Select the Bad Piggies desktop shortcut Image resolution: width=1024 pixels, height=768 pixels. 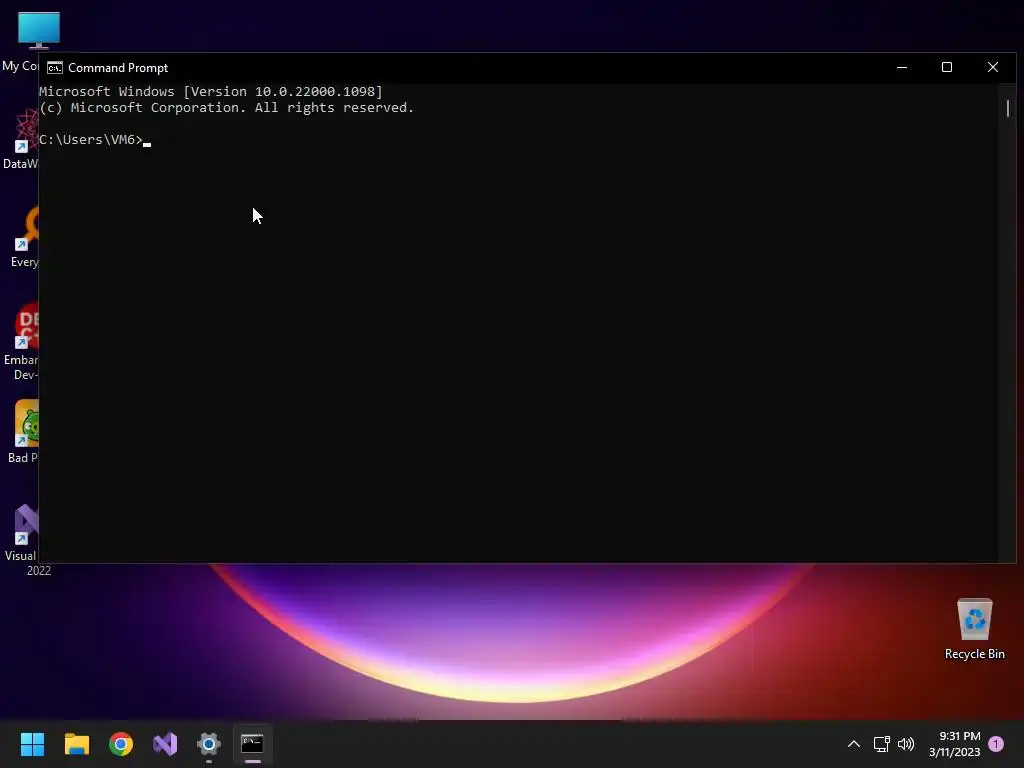click(x=24, y=432)
